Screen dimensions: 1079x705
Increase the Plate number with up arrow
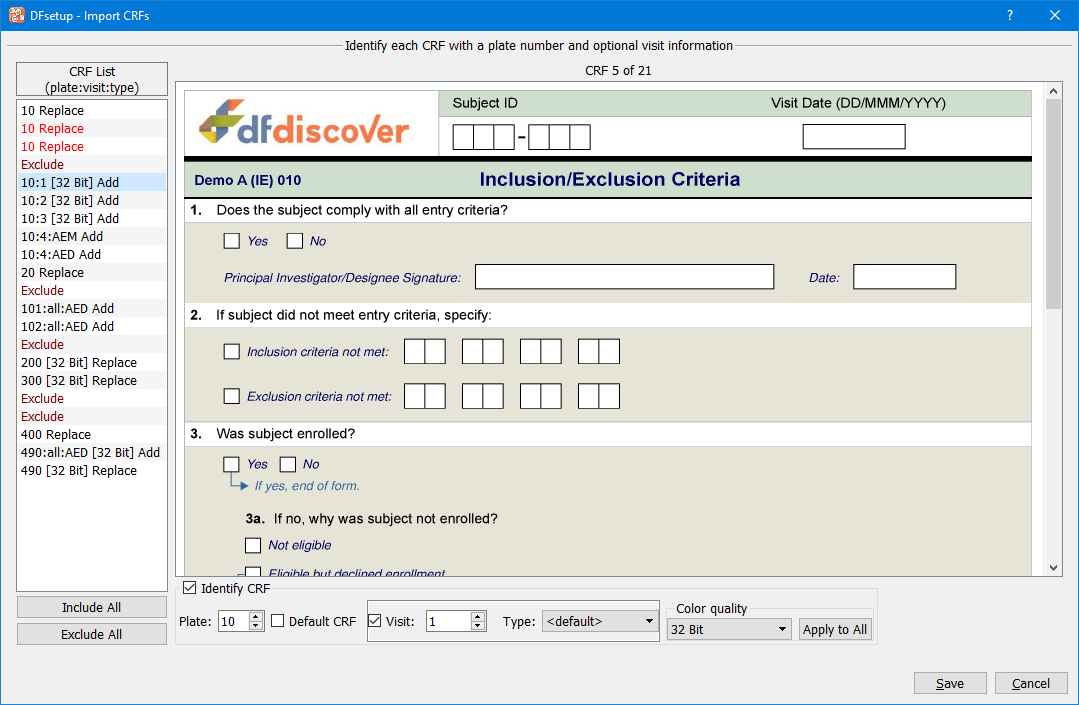point(256,617)
